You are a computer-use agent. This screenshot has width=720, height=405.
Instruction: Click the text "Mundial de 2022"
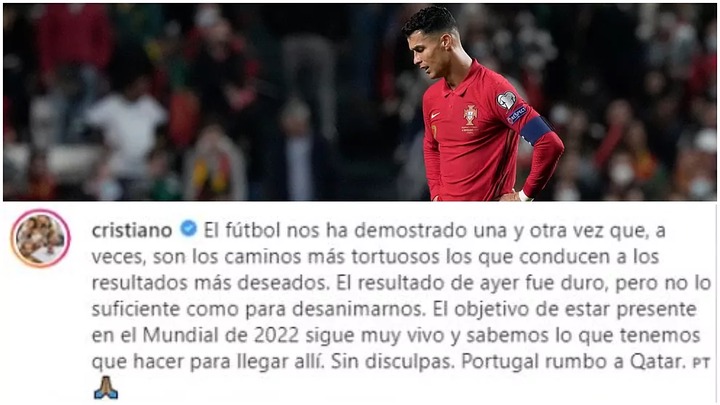pos(221,335)
